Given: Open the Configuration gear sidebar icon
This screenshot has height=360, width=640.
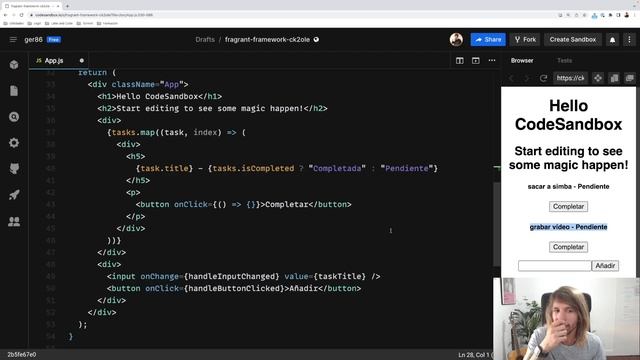Looking at the screenshot, I should tap(14, 143).
